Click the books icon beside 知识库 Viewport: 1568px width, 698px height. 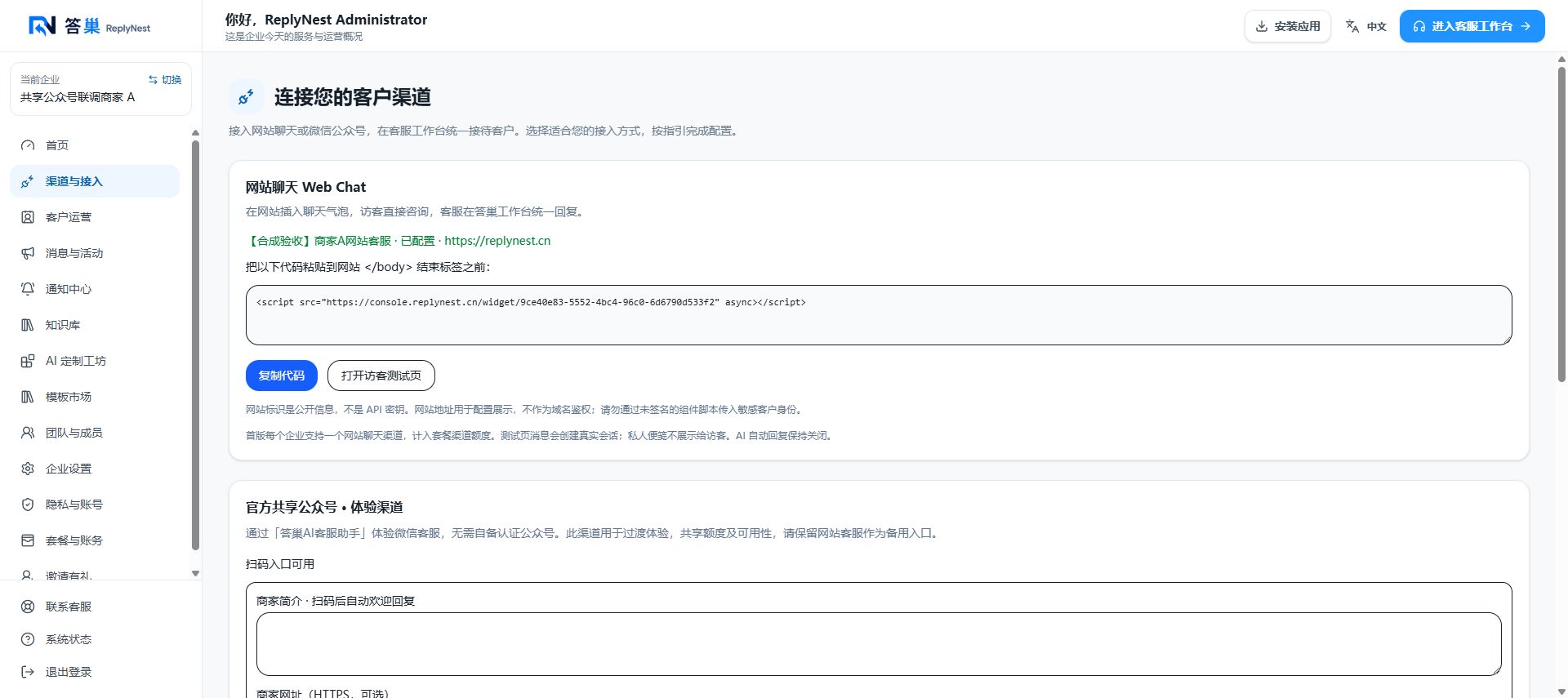(x=28, y=325)
